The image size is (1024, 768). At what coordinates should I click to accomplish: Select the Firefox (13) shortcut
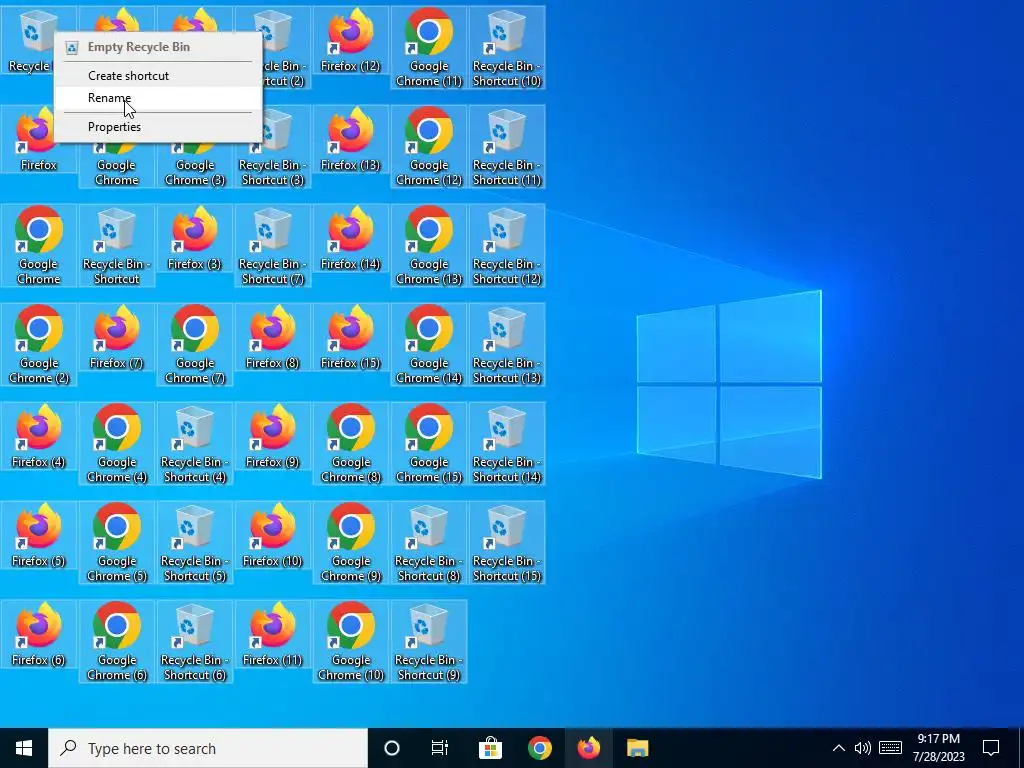point(351,140)
